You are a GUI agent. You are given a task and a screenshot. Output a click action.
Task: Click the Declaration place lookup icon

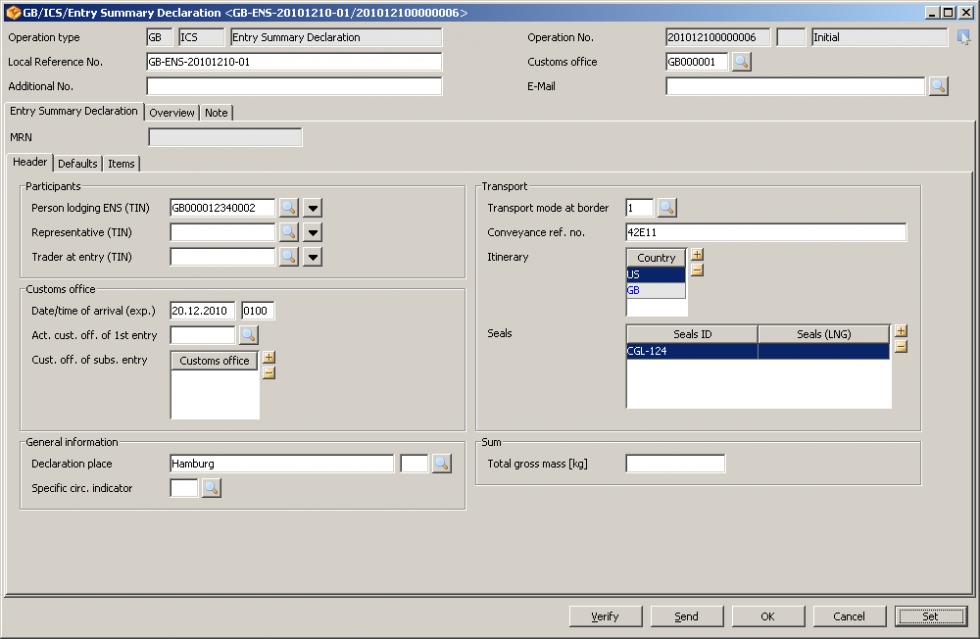point(442,464)
